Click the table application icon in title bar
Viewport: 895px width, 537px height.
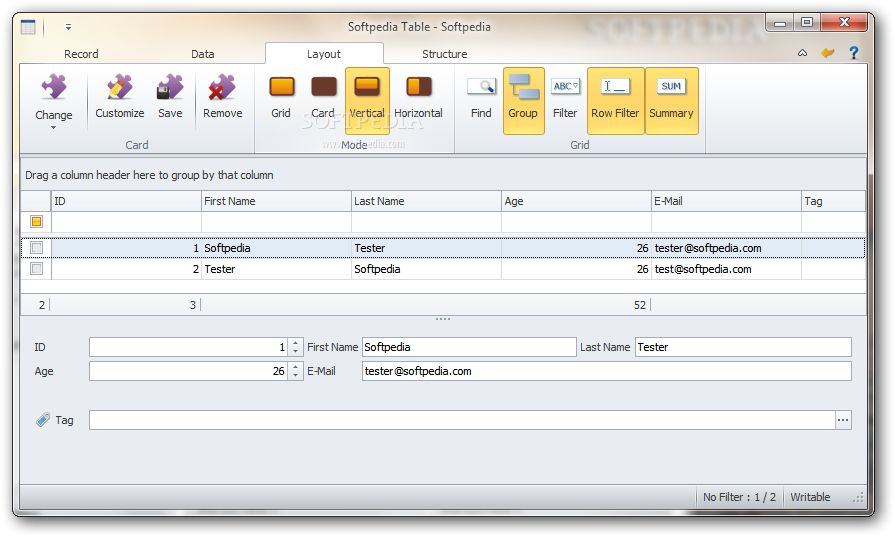pyautogui.click(x=28, y=27)
